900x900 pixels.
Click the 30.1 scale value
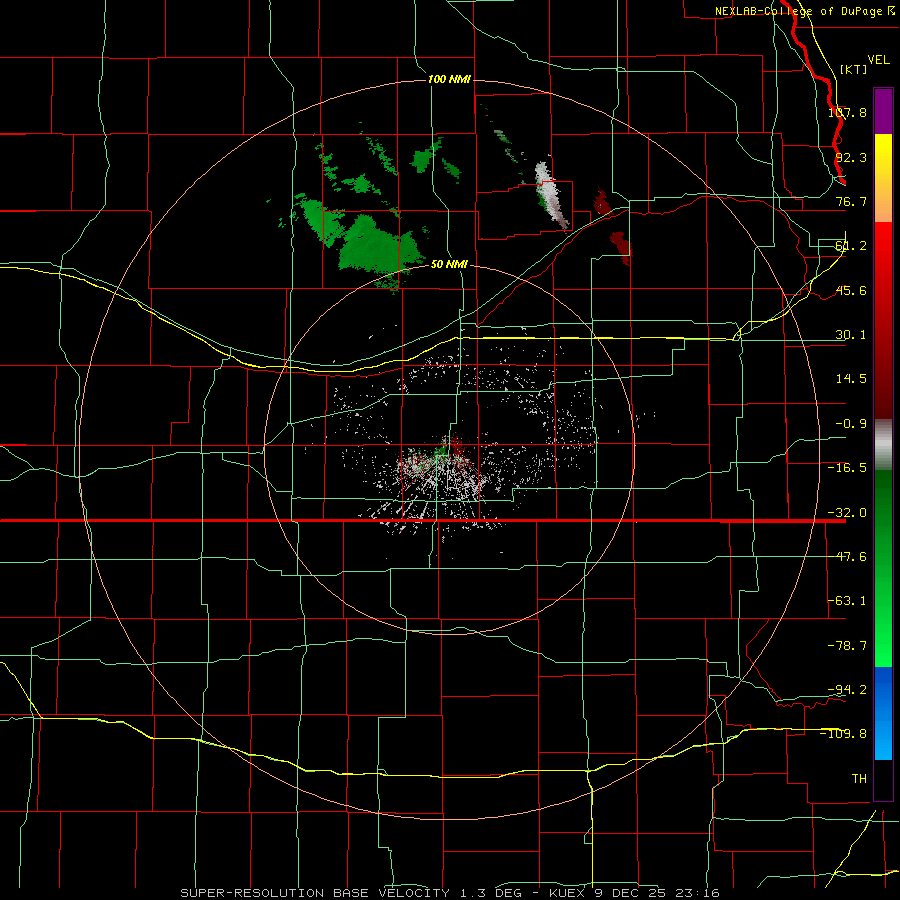pos(851,335)
